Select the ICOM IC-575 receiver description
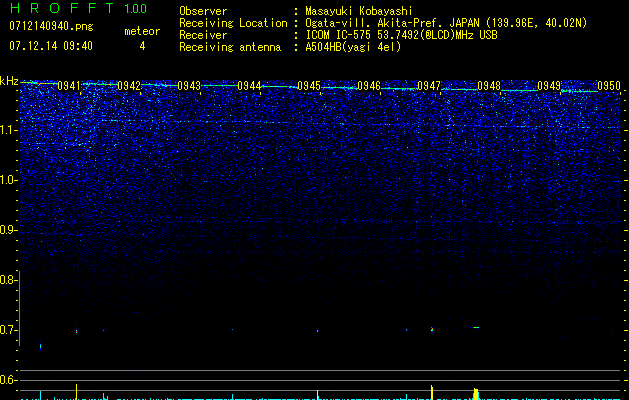The width and height of the screenshot is (629, 400). (401, 35)
